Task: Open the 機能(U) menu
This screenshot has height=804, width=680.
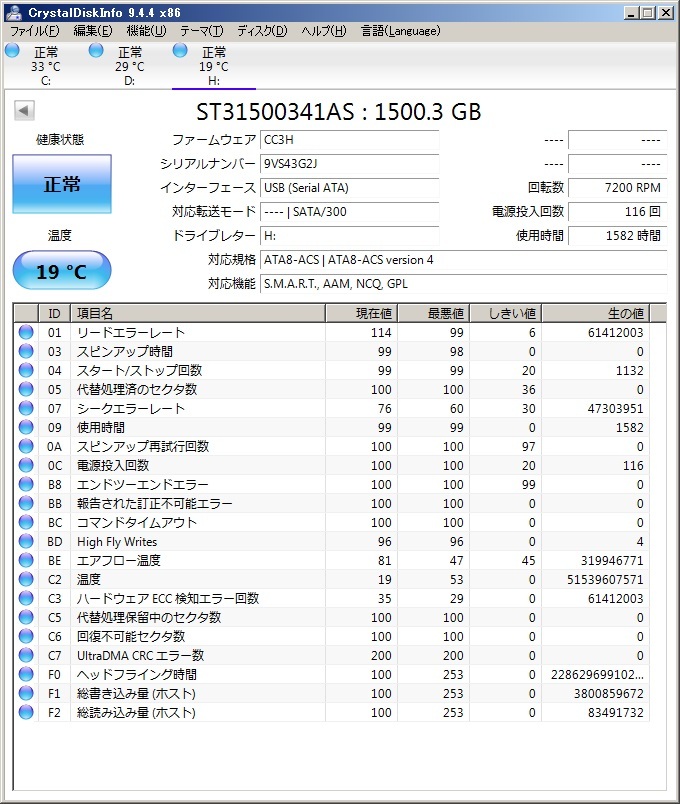Action: click(x=147, y=31)
